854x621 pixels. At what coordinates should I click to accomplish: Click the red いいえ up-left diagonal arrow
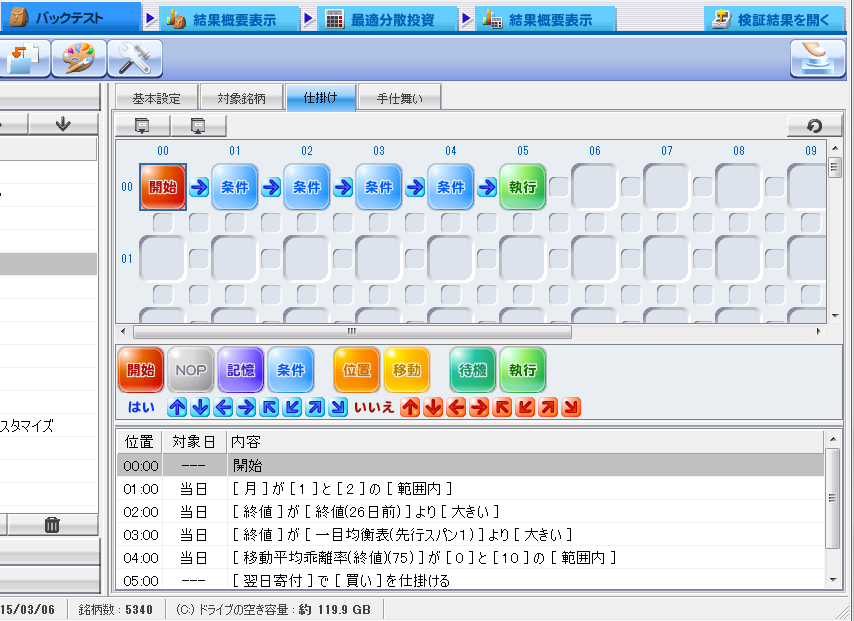[x=502, y=407]
